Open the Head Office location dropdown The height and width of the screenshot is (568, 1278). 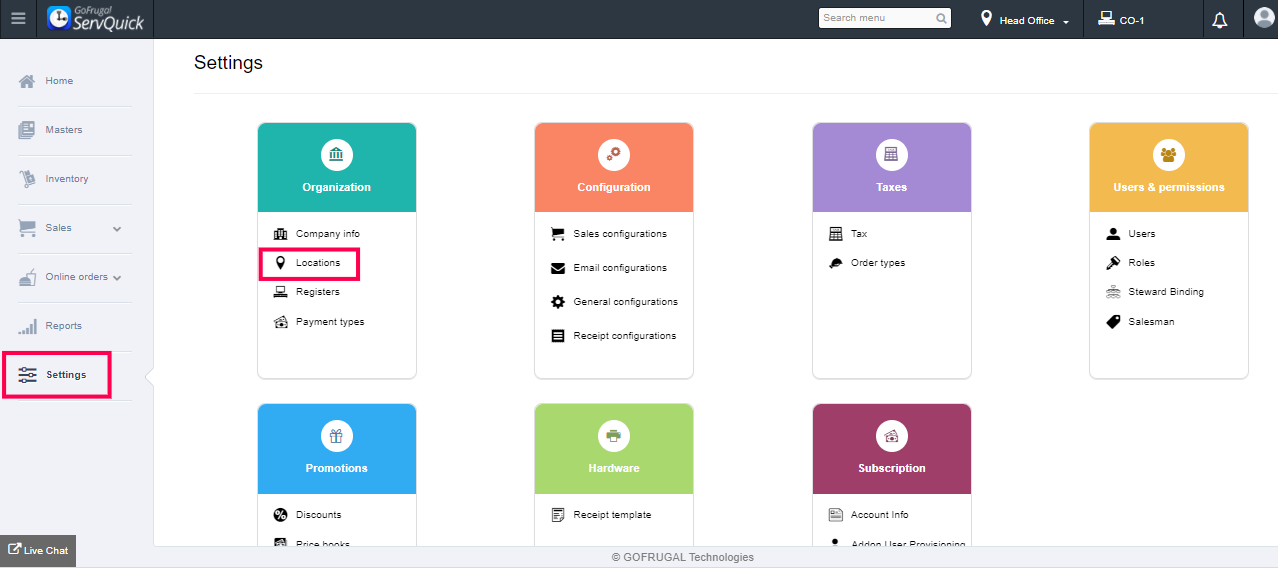[x=1025, y=20]
